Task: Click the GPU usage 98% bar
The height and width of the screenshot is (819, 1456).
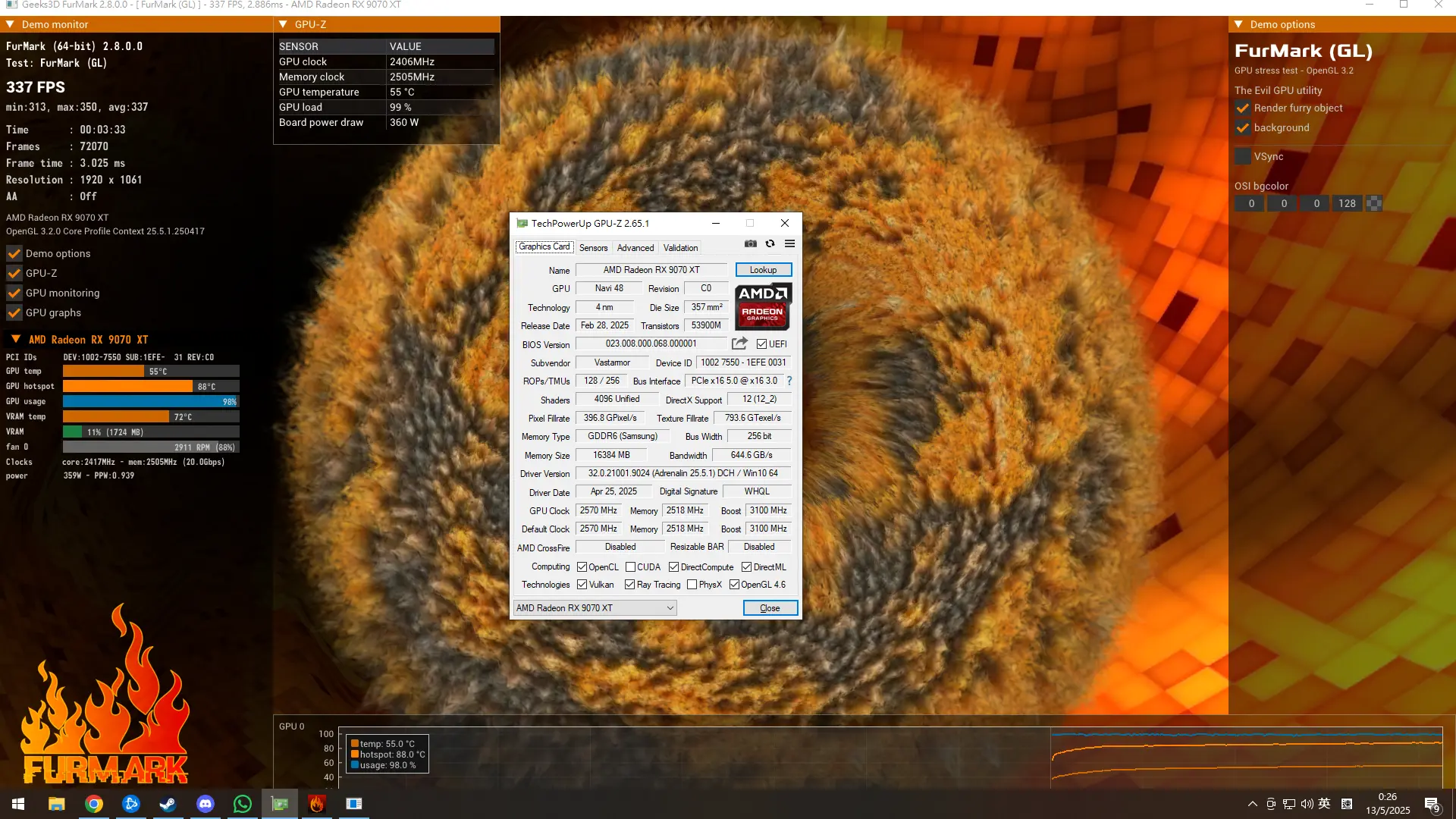Action: pyautogui.click(x=151, y=401)
